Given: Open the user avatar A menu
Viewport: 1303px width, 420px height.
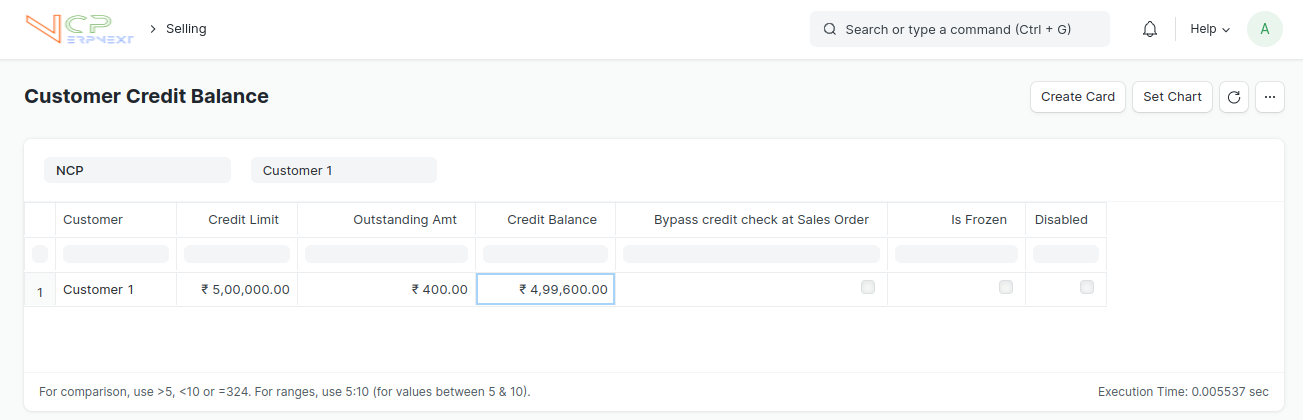Looking at the screenshot, I should 1265,29.
